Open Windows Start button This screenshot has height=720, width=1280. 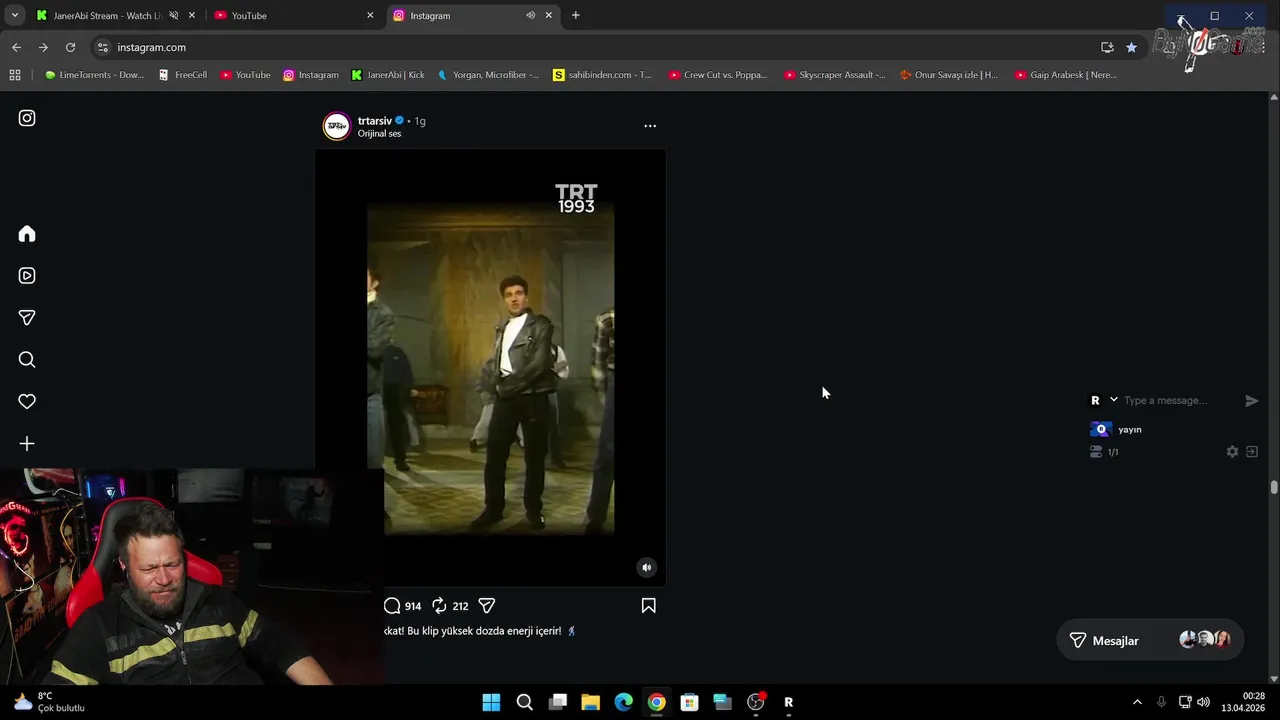(x=491, y=702)
